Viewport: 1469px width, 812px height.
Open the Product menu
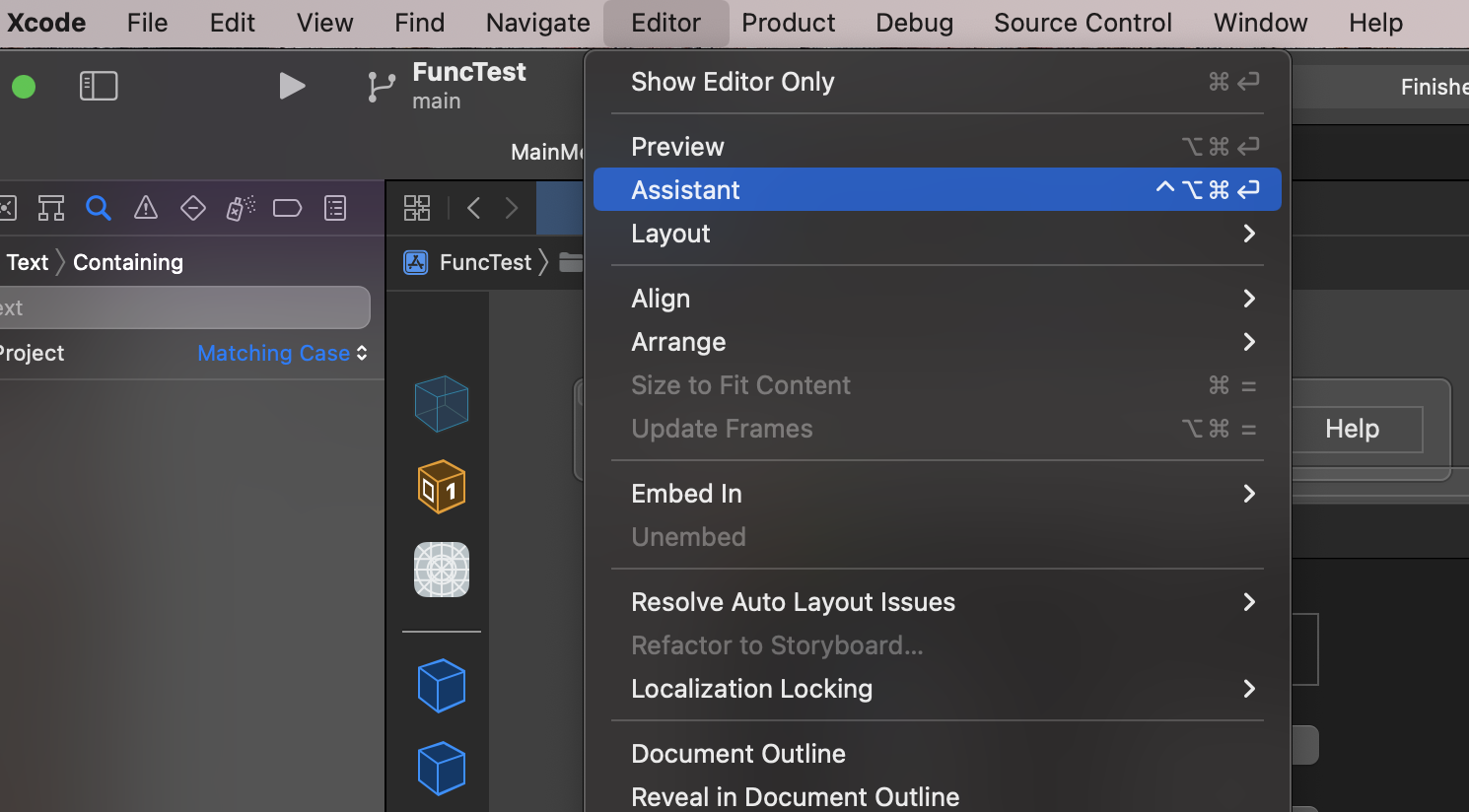(788, 23)
